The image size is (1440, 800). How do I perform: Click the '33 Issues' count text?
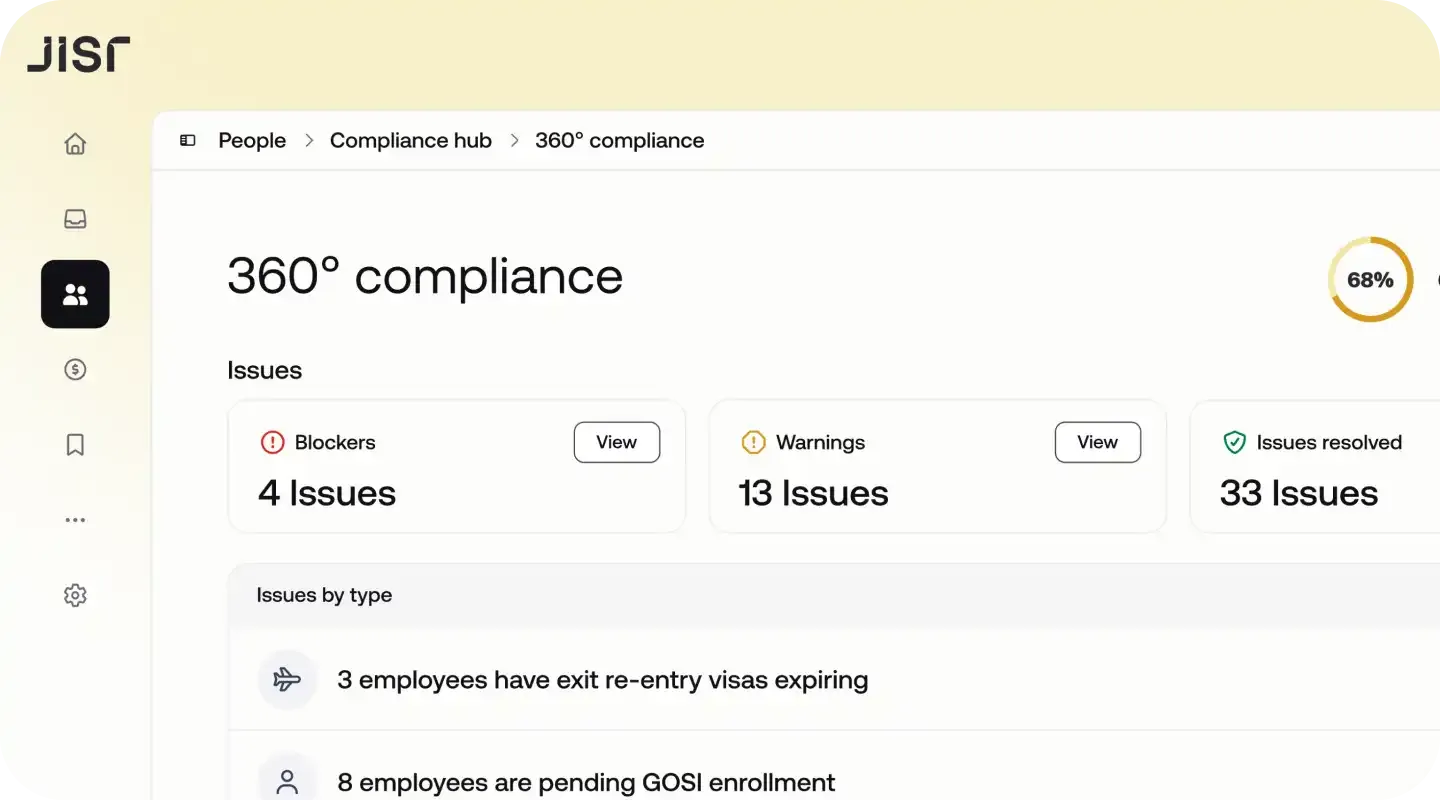tap(1299, 493)
